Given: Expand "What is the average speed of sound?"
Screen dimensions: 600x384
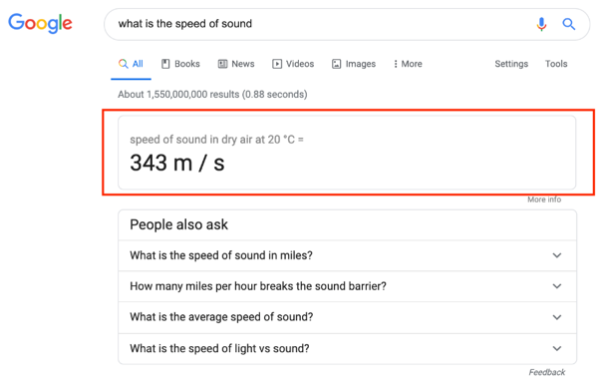Looking at the screenshot, I should pos(347,317).
